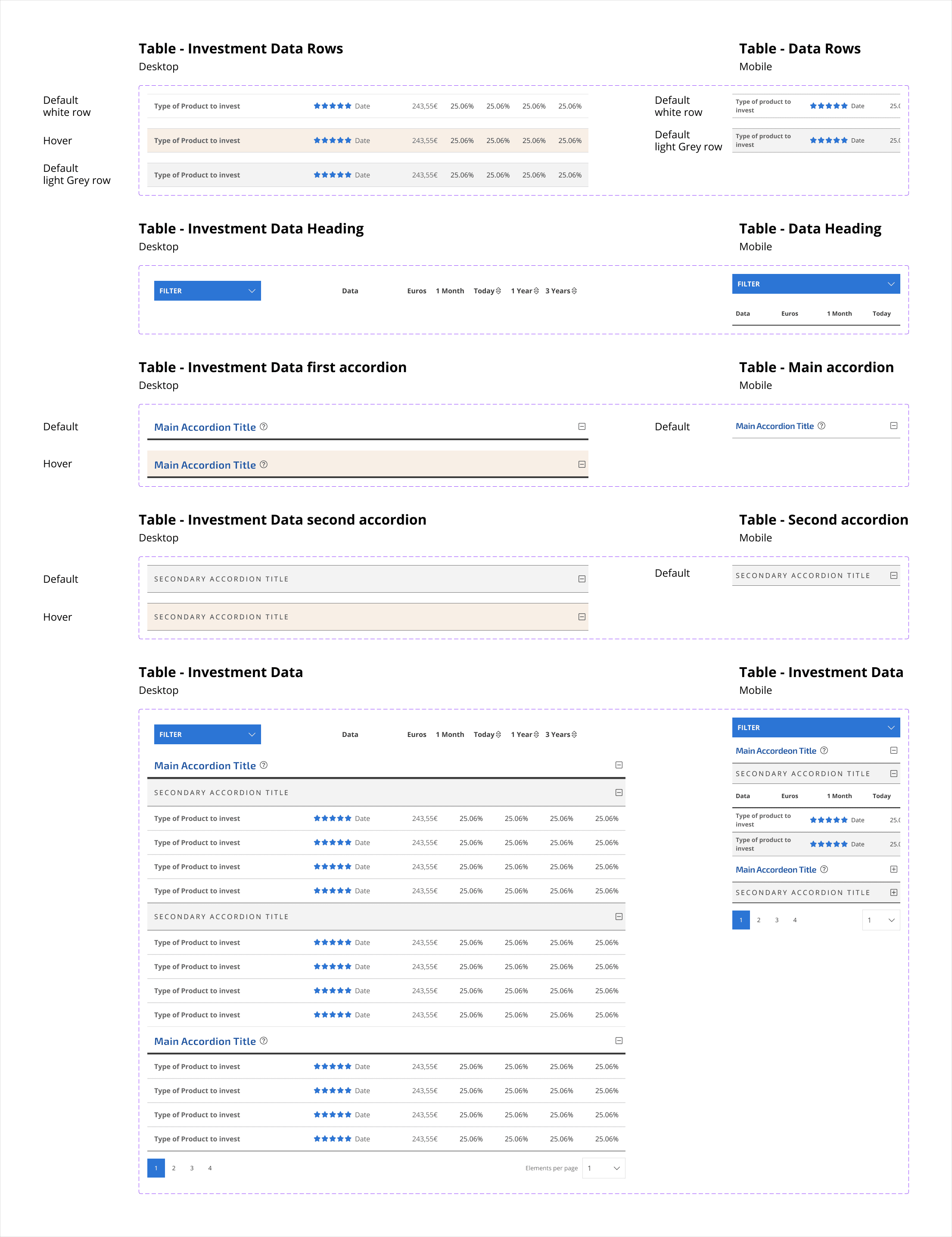
Task: Open mobile pagination page-size dropdown
Action: pyautogui.click(x=881, y=920)
